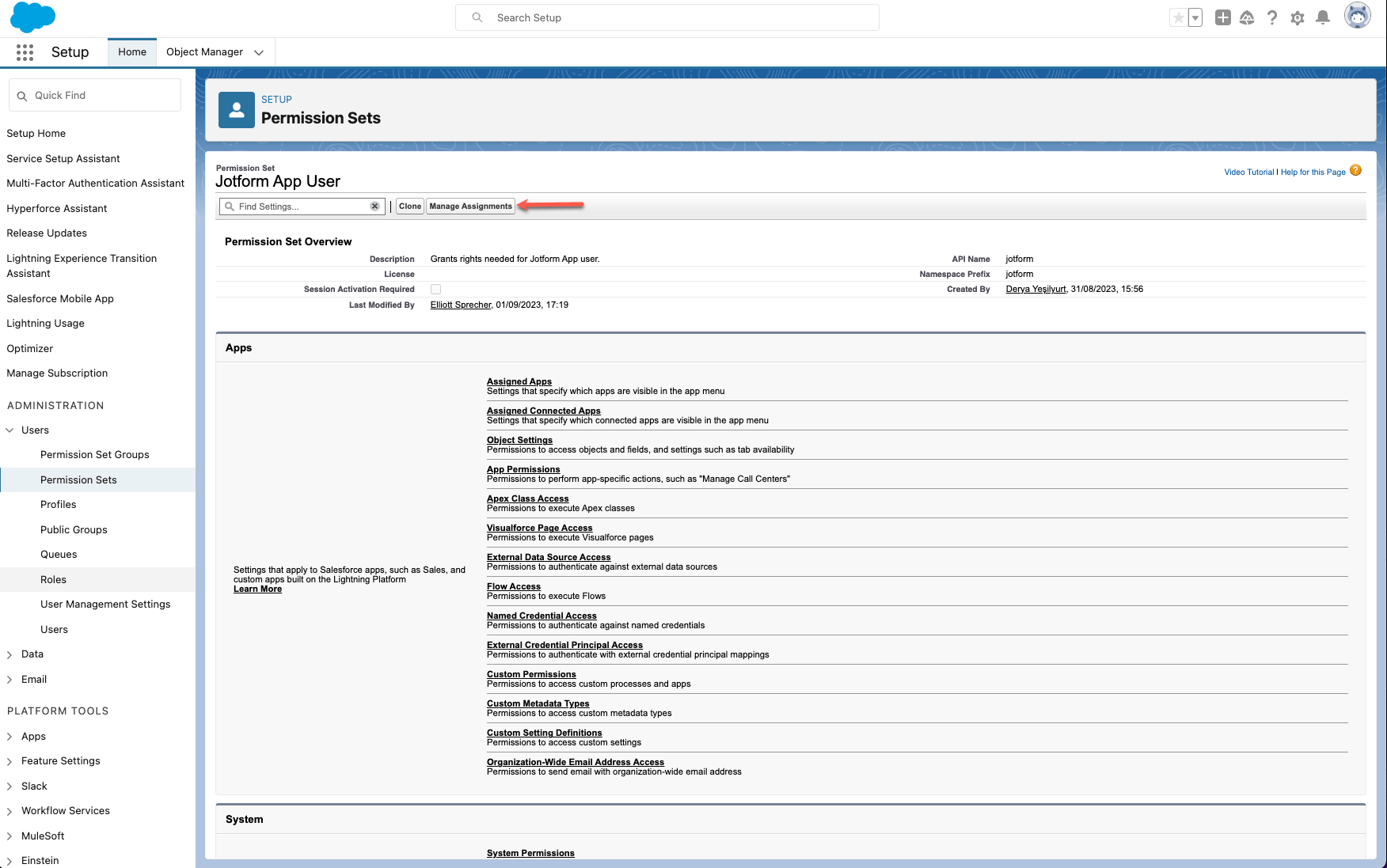Open the user avatar profile menu
Viewport: 1387px width, 868px height.
pyautogui.click(x=1357, y=16)
